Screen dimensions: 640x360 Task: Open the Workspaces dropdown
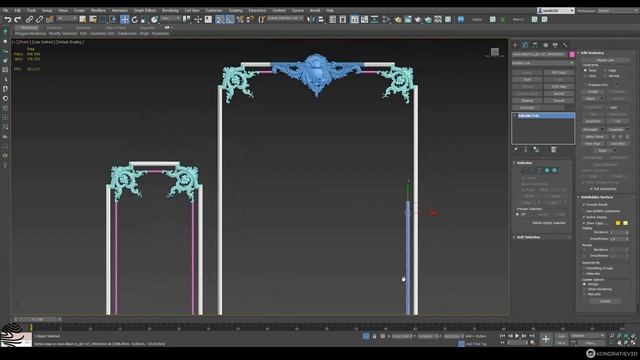tap(618, 11)
